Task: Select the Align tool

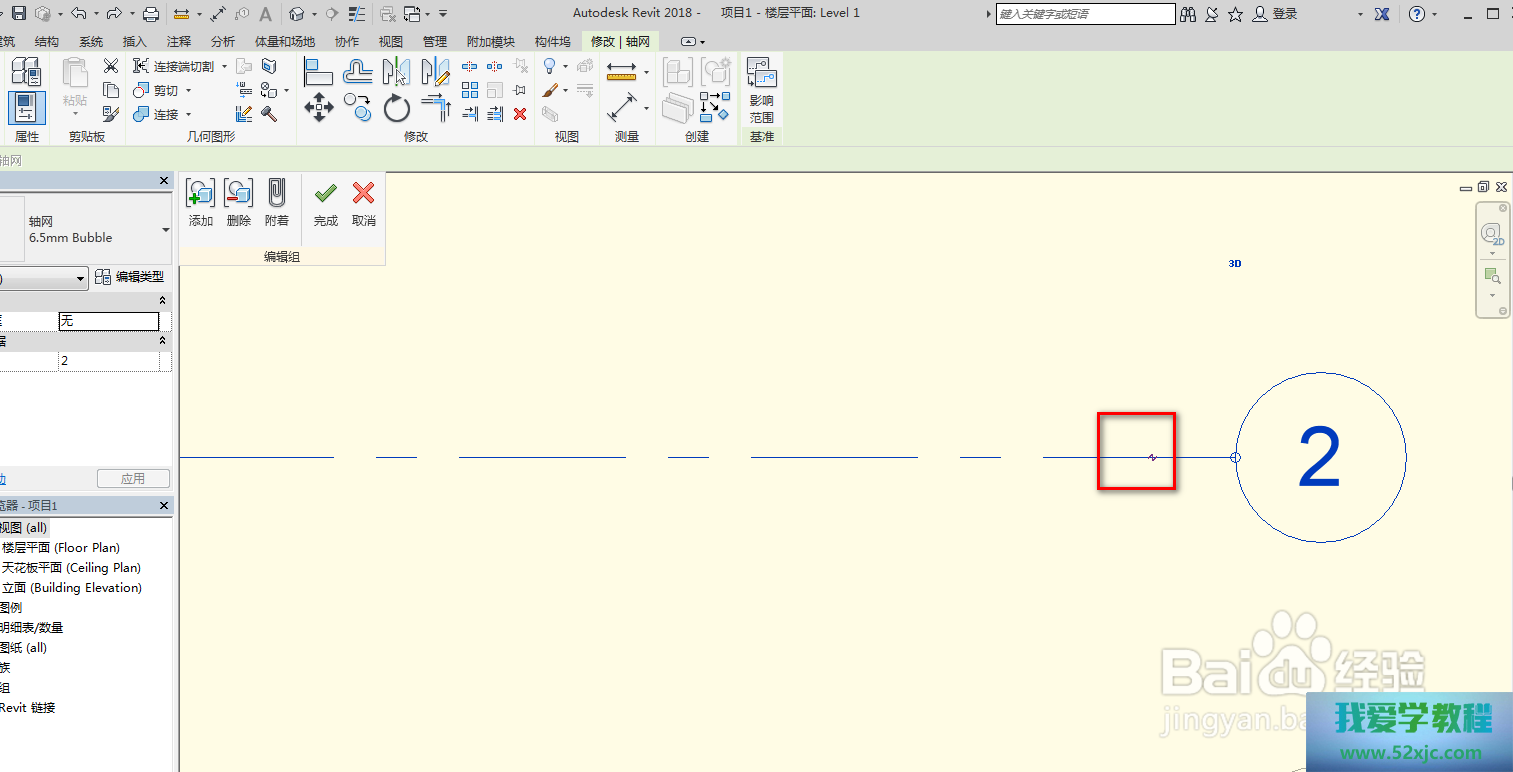Action: 318,71
